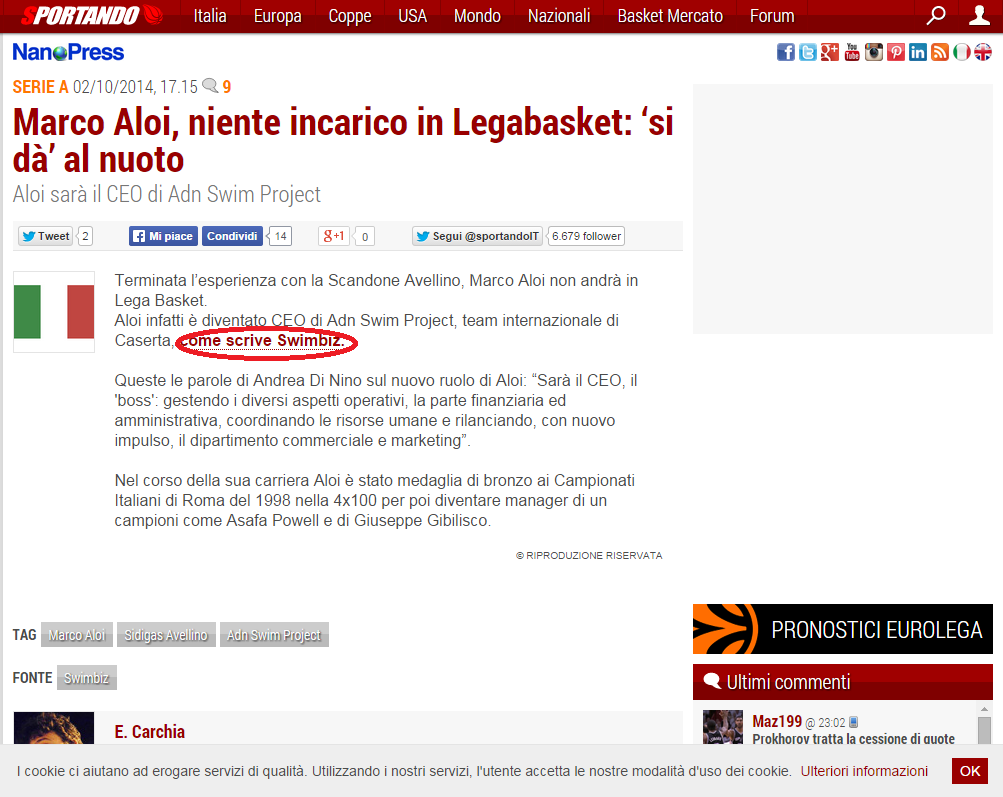Screen dimensions: 1003x797
Task: Open the Nazionali menu
Action: pyautogui.click(x=559, y=15)
